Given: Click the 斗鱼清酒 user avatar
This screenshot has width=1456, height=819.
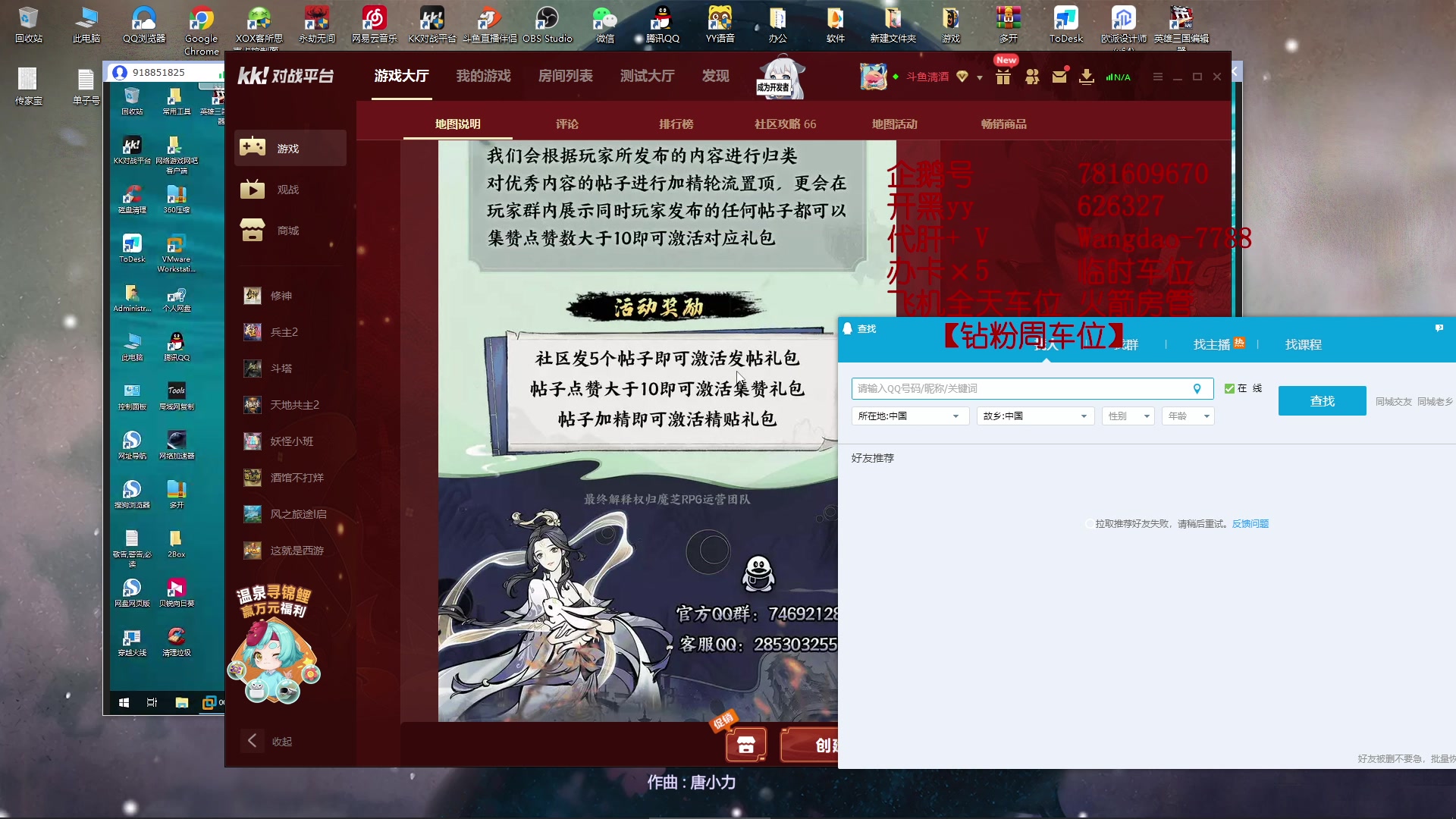Looking at the screenshot, I should (x=873, y=77).
